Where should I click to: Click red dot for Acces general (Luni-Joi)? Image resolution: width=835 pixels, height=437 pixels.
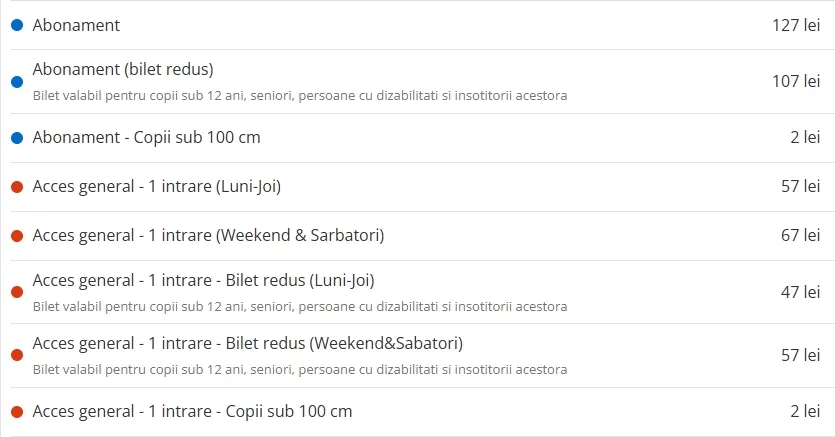pyautogui.click(x=17, y=187)
